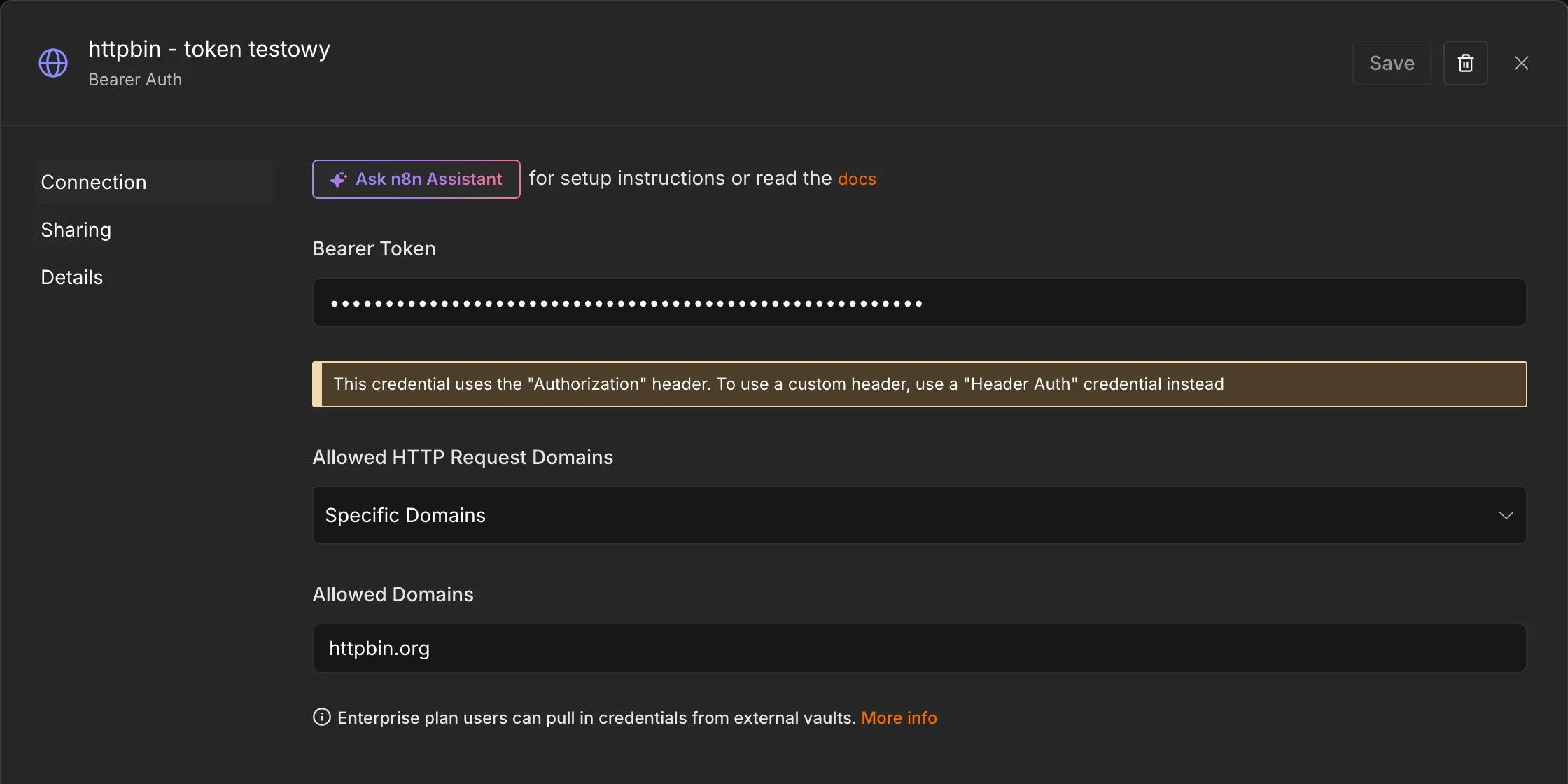The image size is (1568, 784).
Task: Open the More info link
Action: (899, 718)
